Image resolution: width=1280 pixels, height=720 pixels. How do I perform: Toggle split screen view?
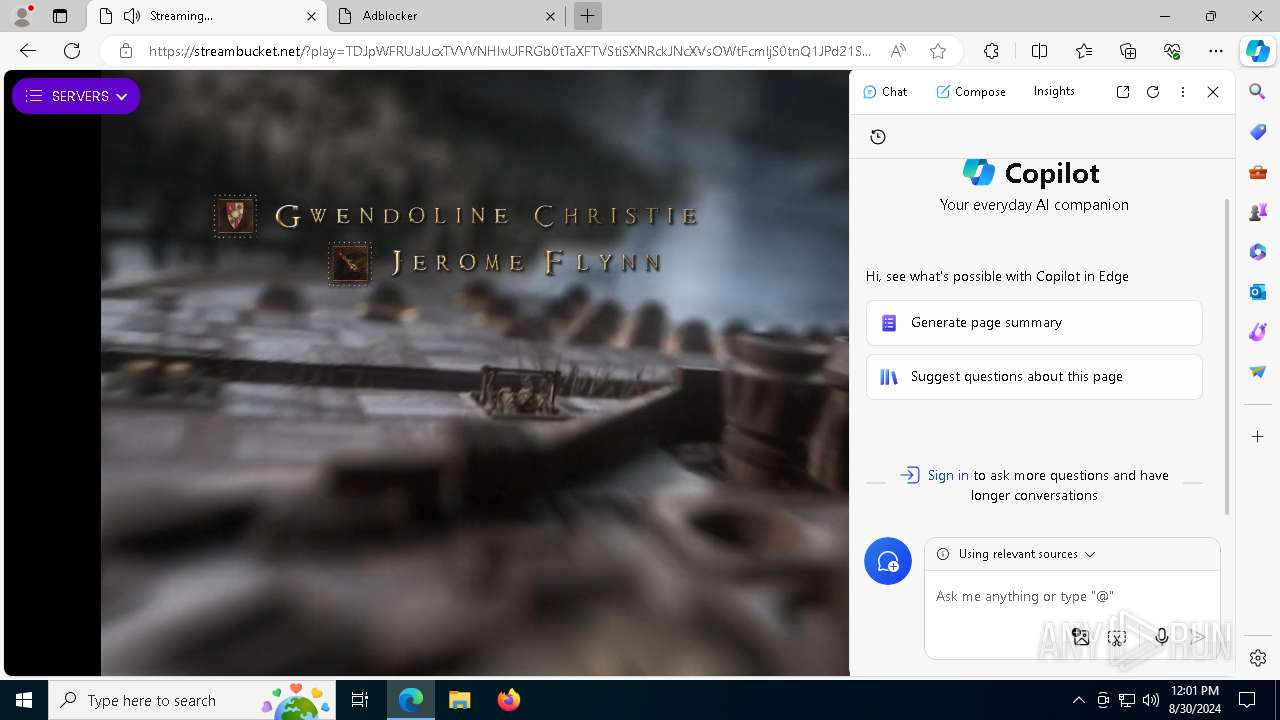point(1039,51)
